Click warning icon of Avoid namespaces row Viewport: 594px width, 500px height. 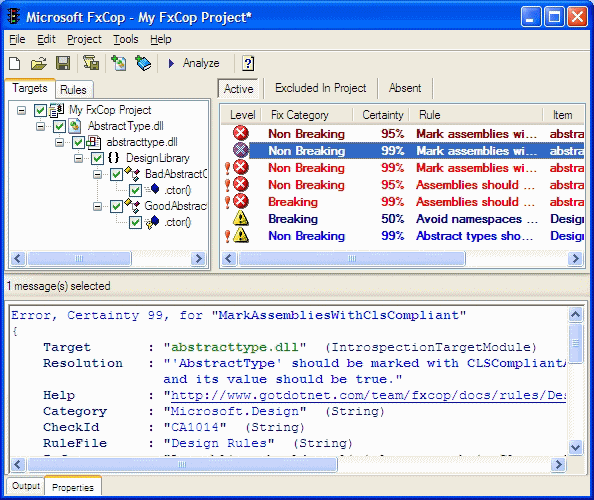point(241,219)
